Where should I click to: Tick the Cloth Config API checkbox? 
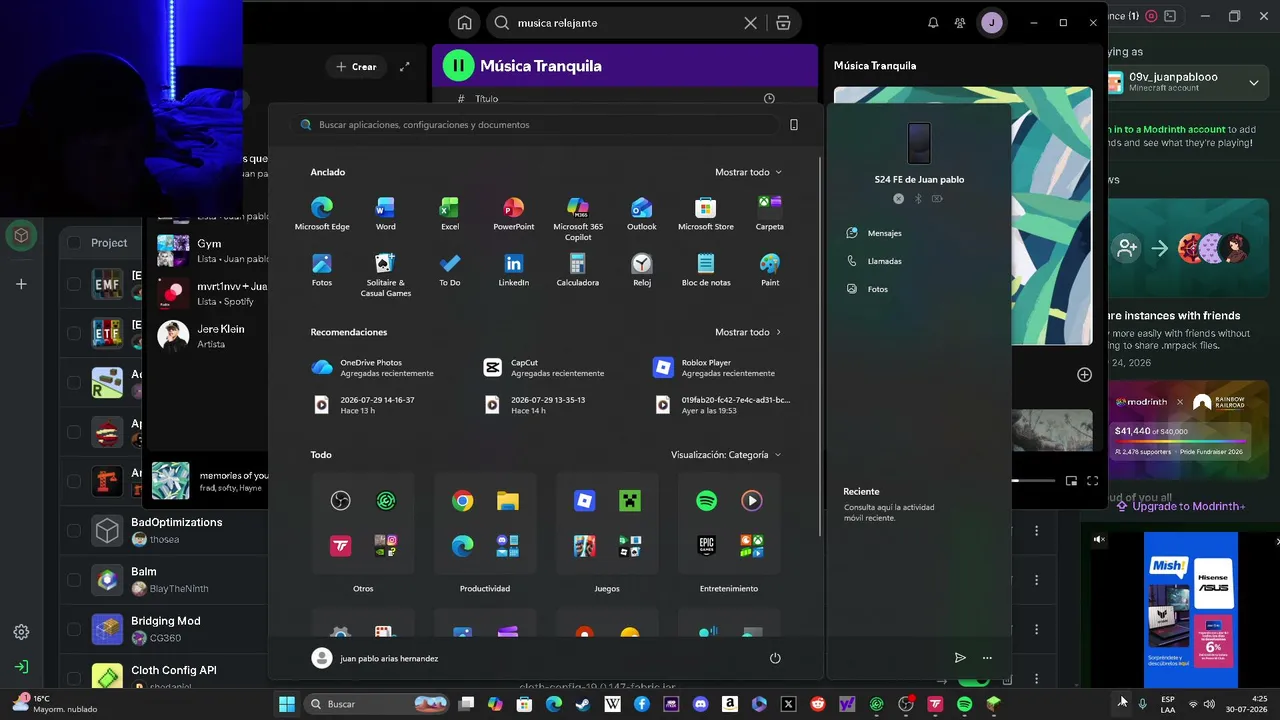point(74,678)
